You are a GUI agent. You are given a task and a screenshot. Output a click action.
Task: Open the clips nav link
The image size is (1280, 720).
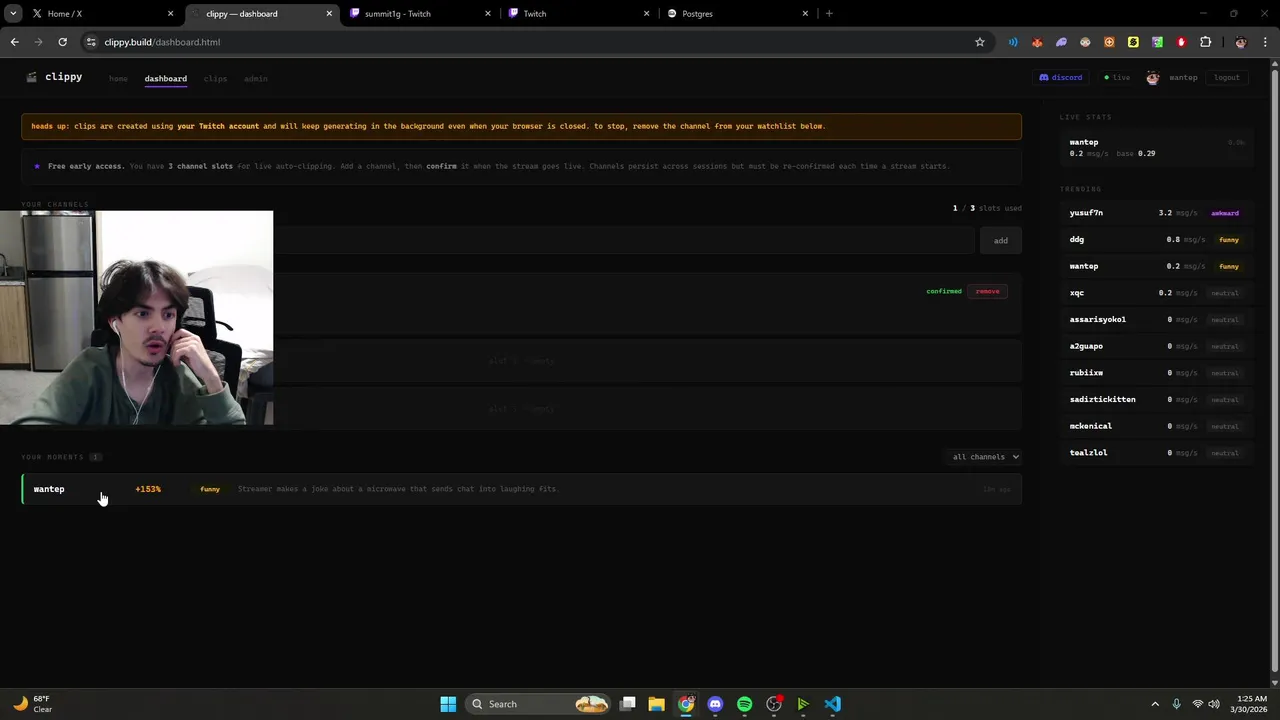coord(215,79)
